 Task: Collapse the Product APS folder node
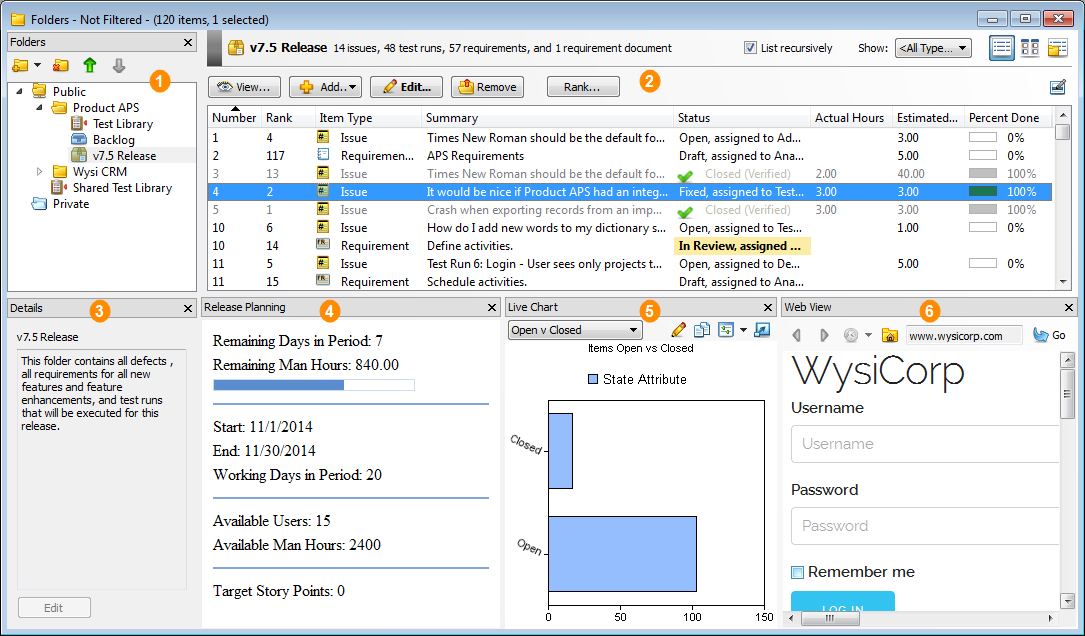point(40,108)
